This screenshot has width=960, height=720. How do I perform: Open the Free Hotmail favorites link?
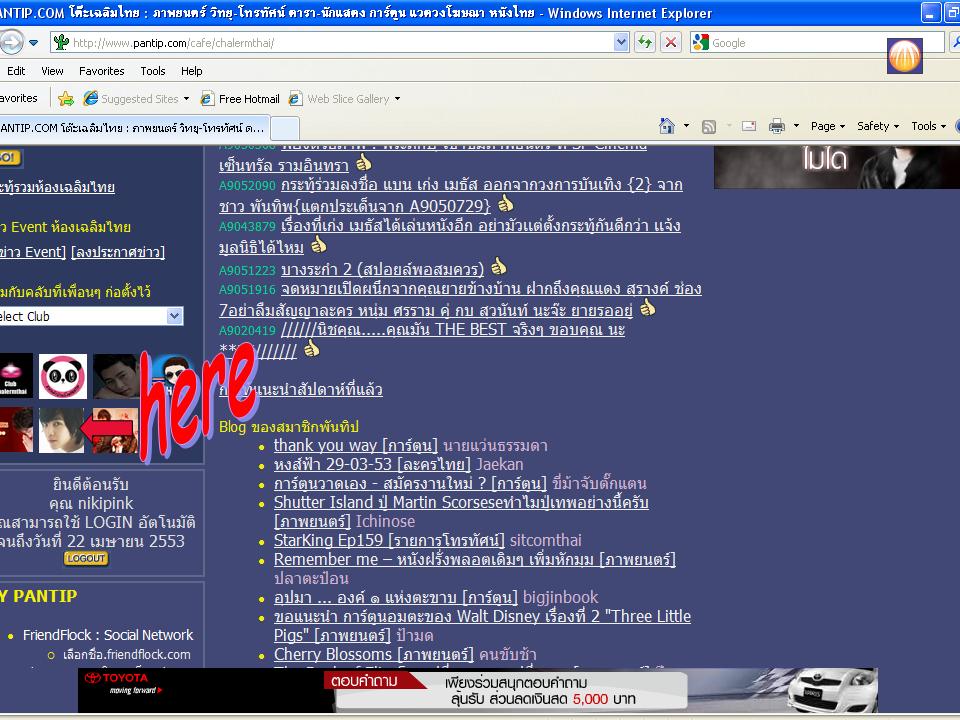click(240, 99)
